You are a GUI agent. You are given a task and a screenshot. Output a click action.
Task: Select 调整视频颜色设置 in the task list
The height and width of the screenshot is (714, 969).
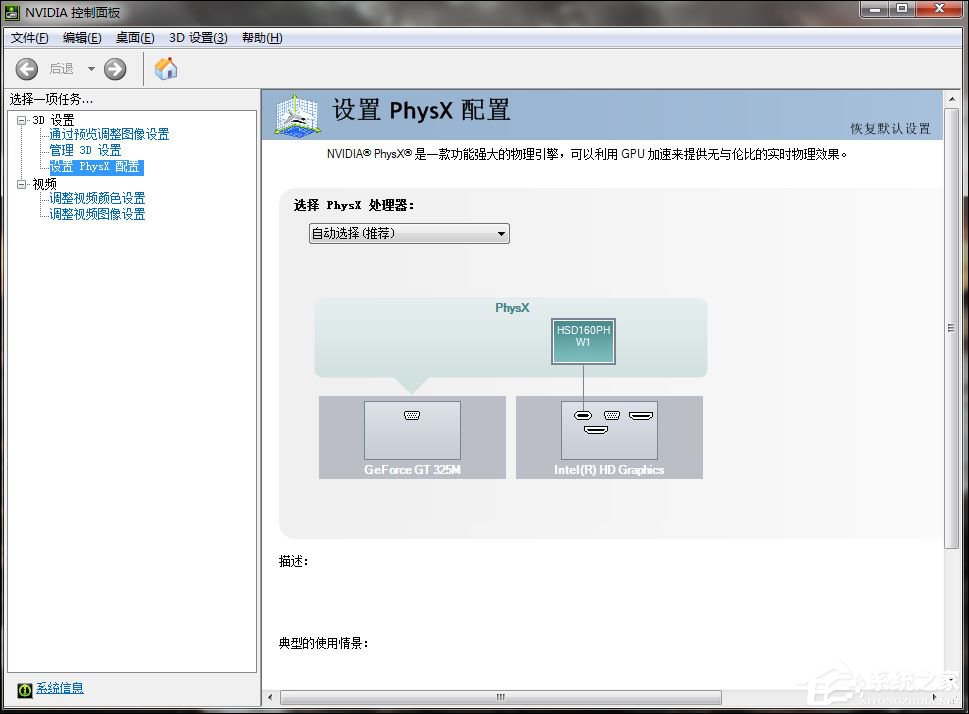coord(97,198)
